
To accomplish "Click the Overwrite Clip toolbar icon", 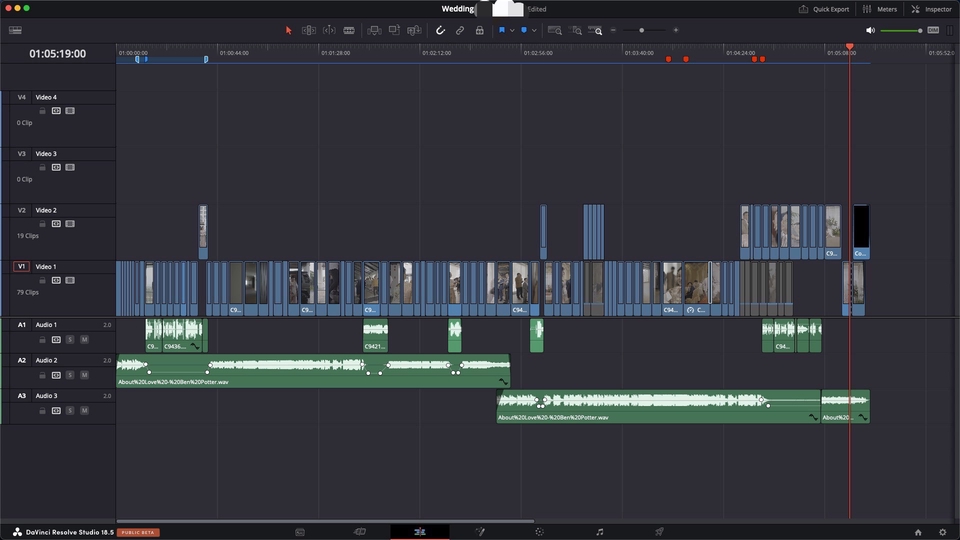I will (394, 30).
